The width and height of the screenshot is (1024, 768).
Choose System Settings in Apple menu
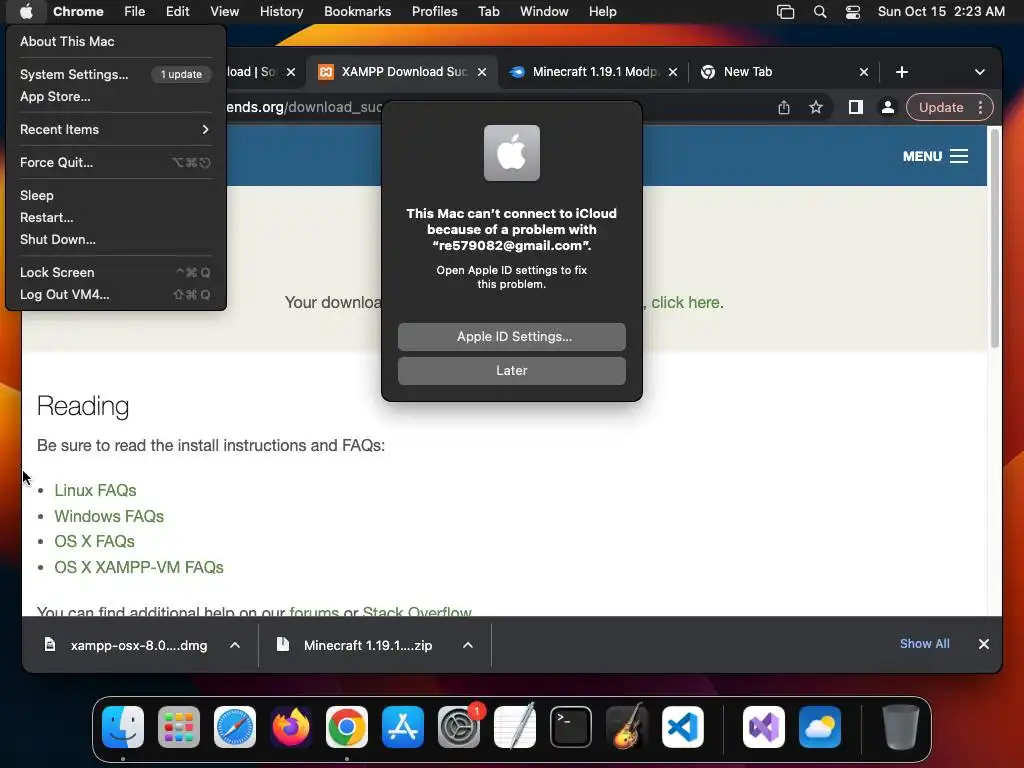pos(115,74)
